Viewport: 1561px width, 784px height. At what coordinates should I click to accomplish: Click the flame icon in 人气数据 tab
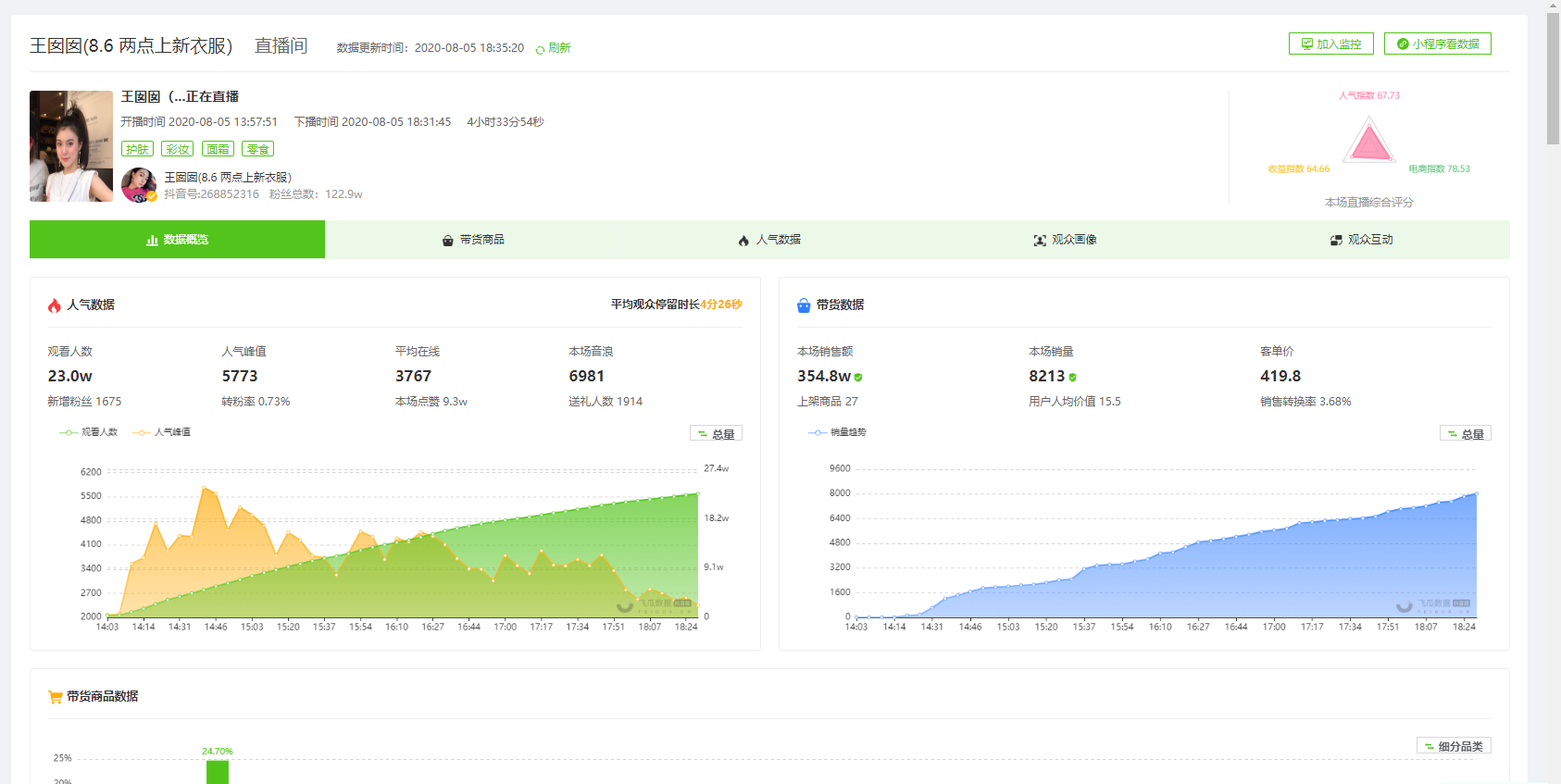pos(743,241)
